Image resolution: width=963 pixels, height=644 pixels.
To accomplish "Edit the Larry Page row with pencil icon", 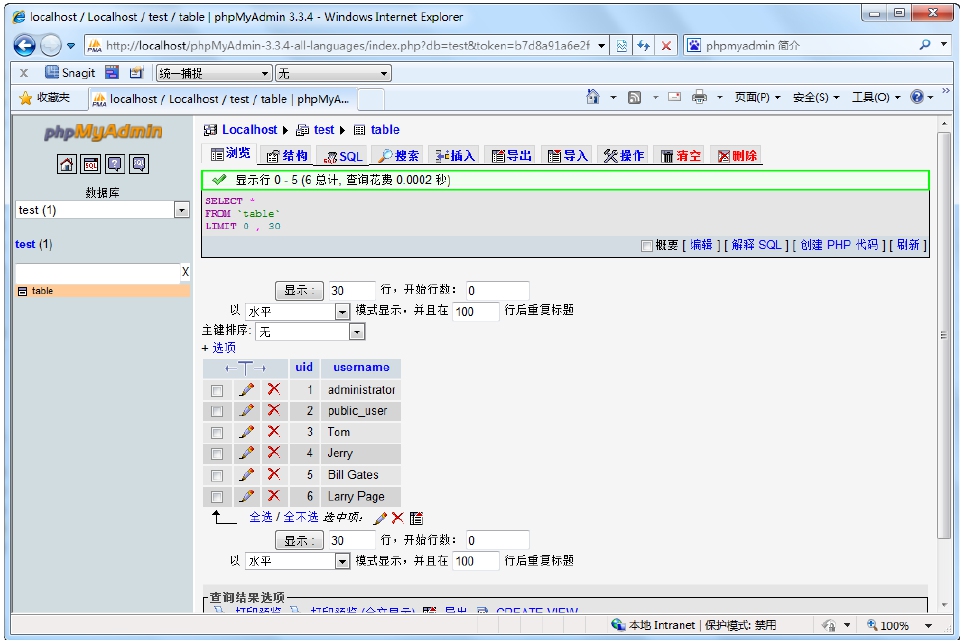I will click(247, 496).
